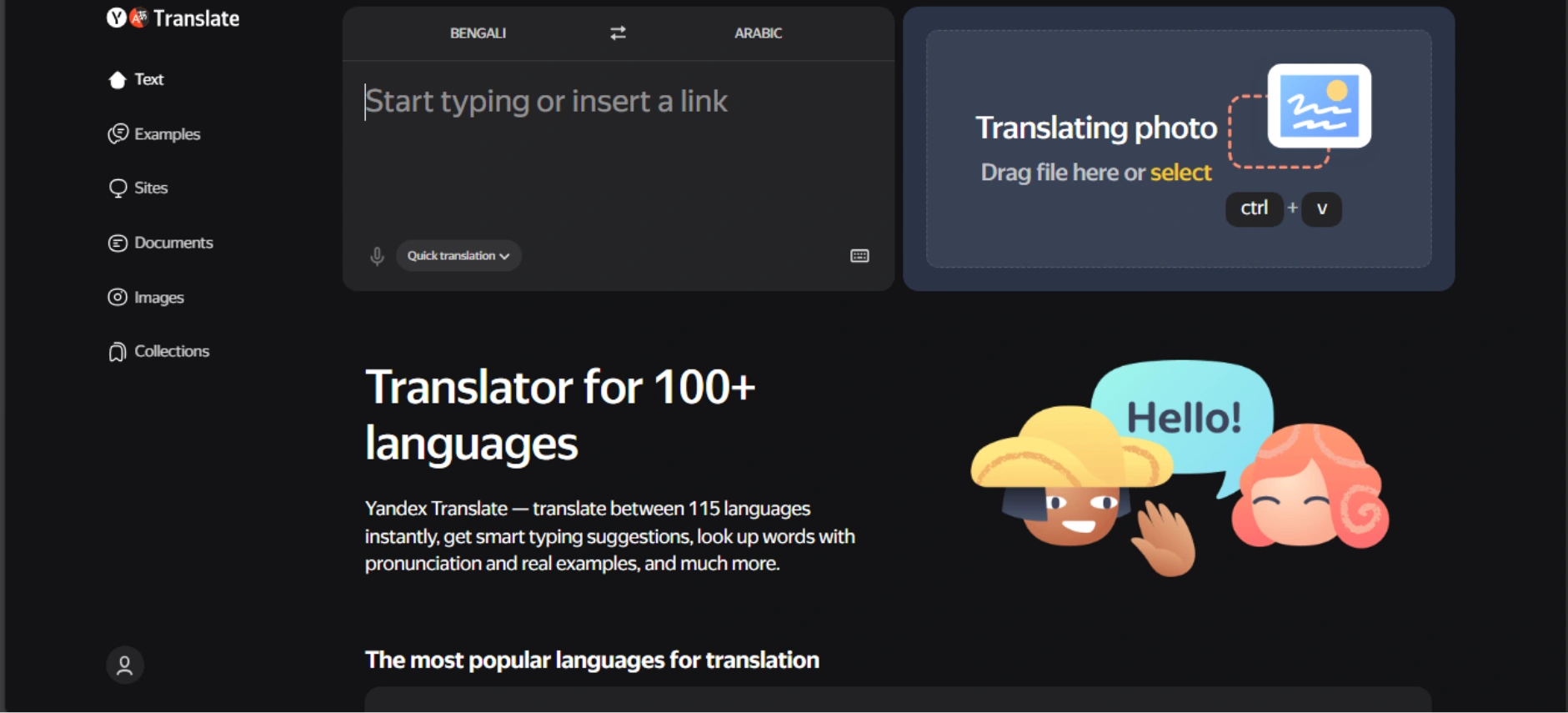Click the Yandex Translate logo
Image resolution: width=1568 pixels, height=713 pixels.
173,18
